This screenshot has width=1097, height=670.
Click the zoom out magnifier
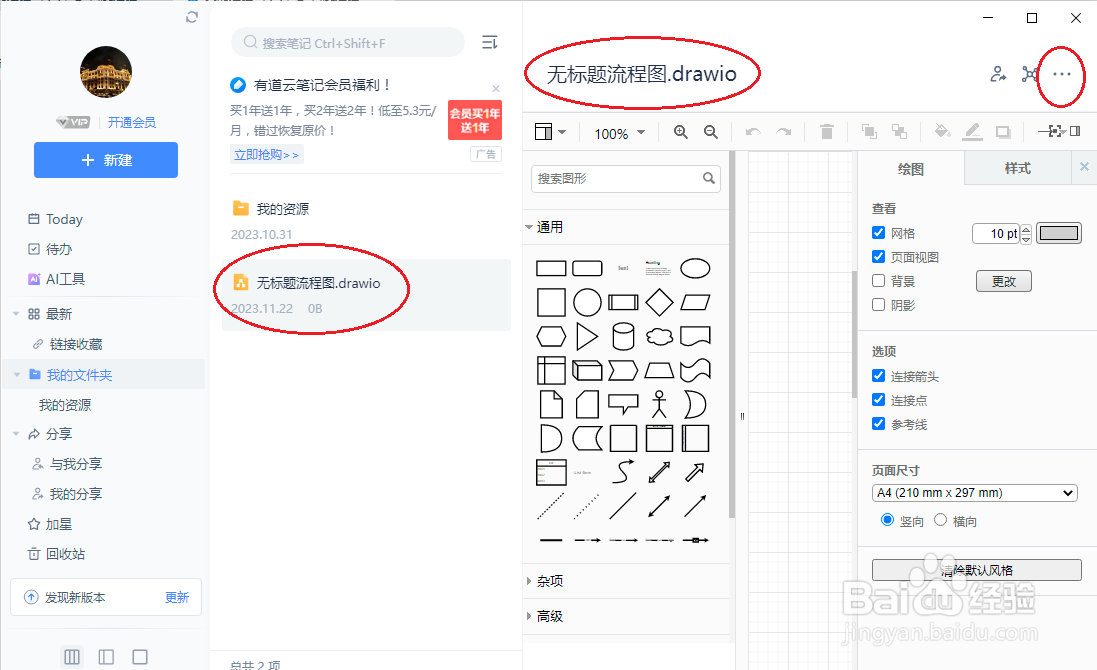coord(711,131)
